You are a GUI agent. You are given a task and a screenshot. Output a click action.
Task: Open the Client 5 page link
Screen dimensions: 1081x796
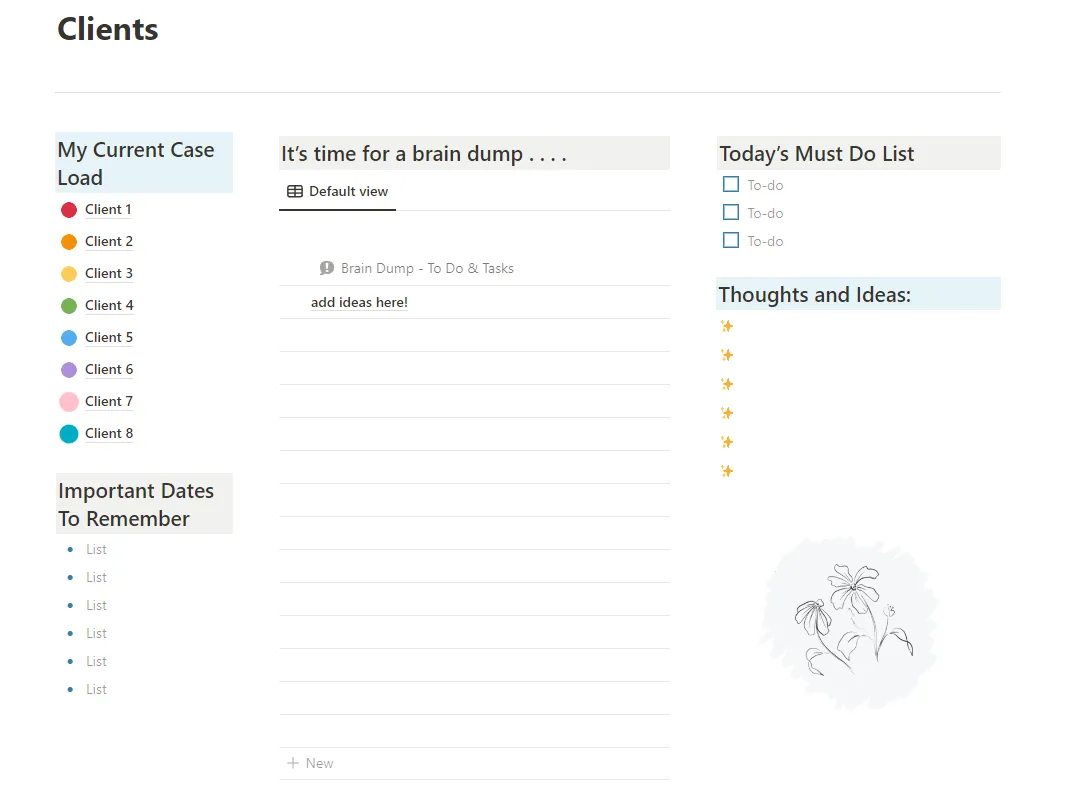[x=109, y=338]
